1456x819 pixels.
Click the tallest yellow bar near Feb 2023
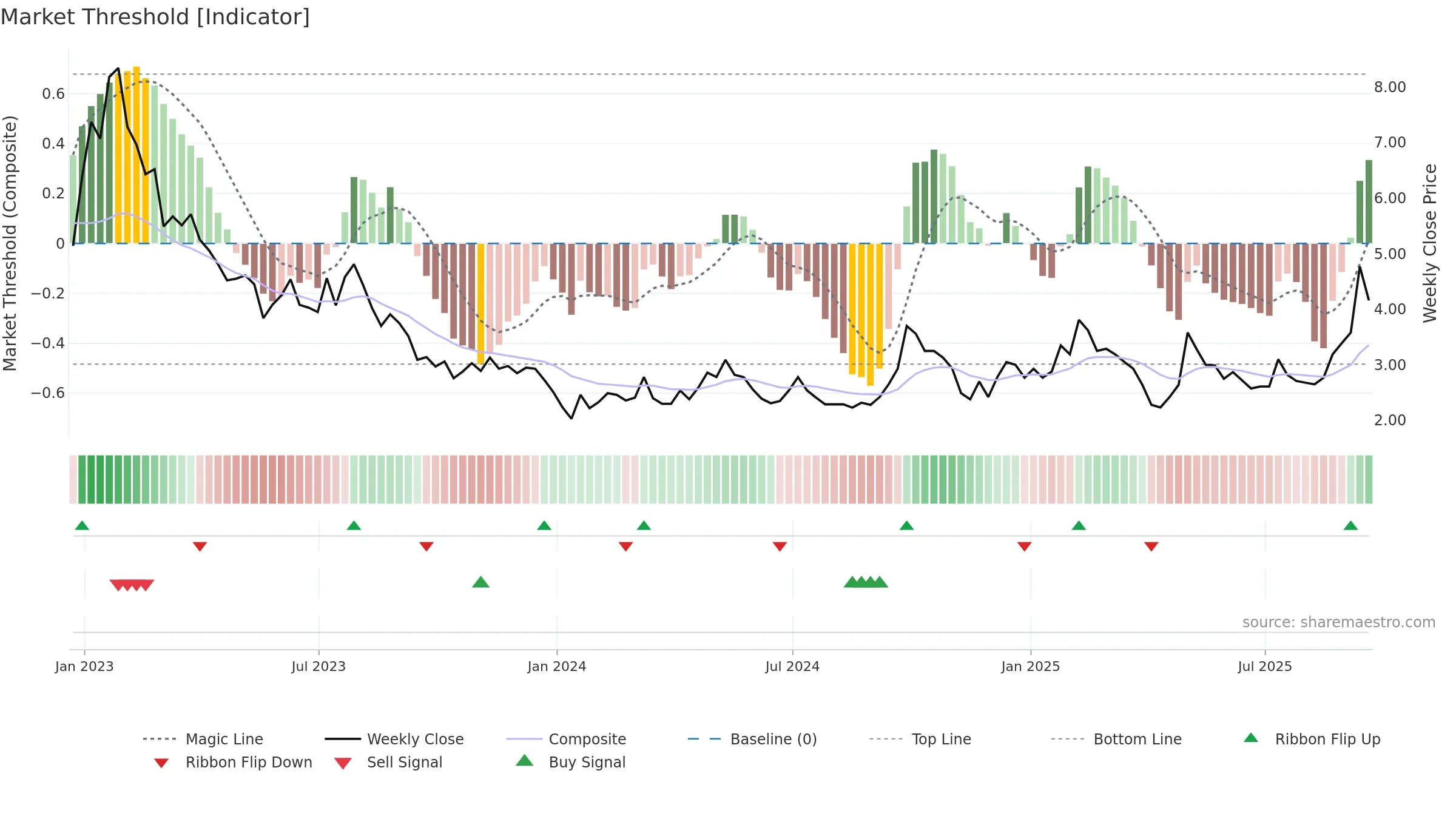(136, 155)
